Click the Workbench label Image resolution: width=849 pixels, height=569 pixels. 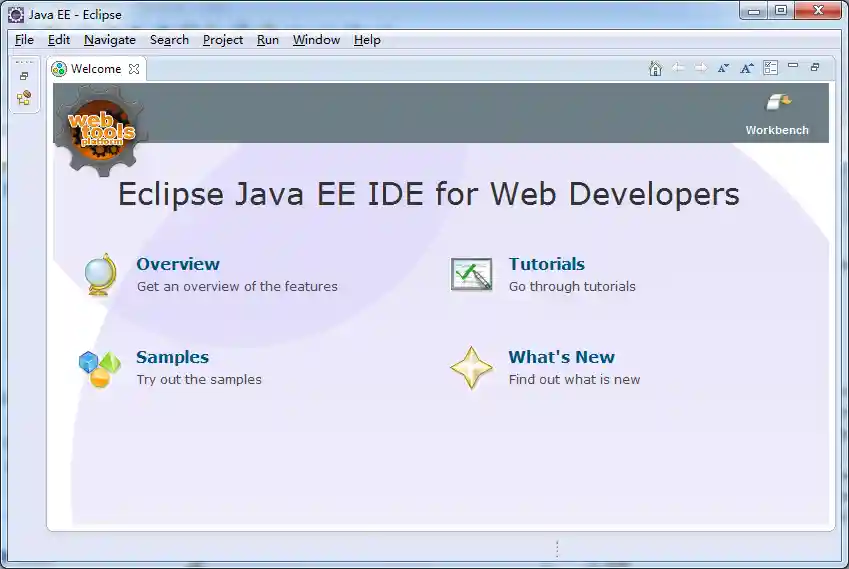point(777,130)
